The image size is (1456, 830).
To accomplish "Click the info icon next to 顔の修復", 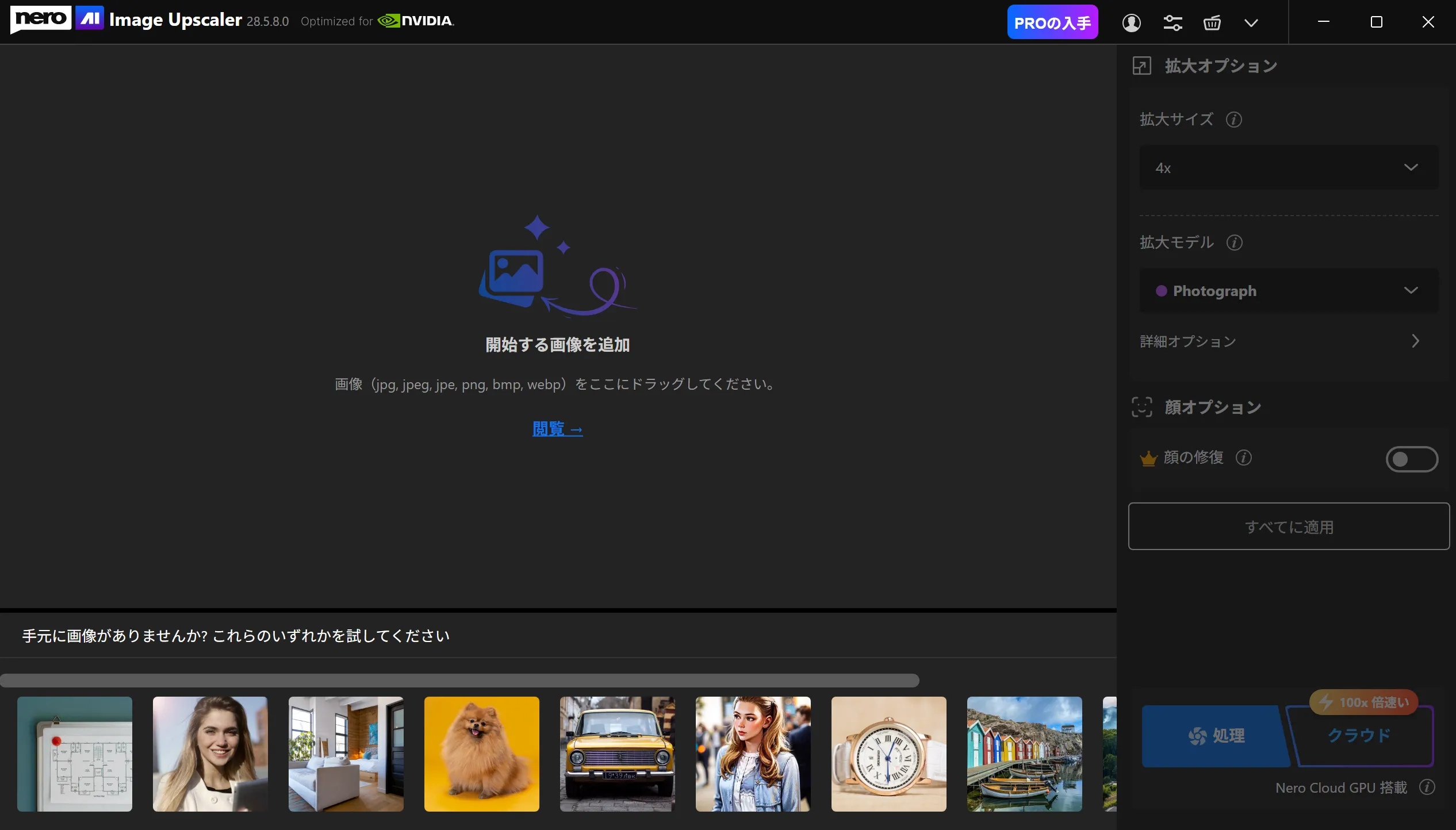I will pyautogui.click(x=1244, y=458).
